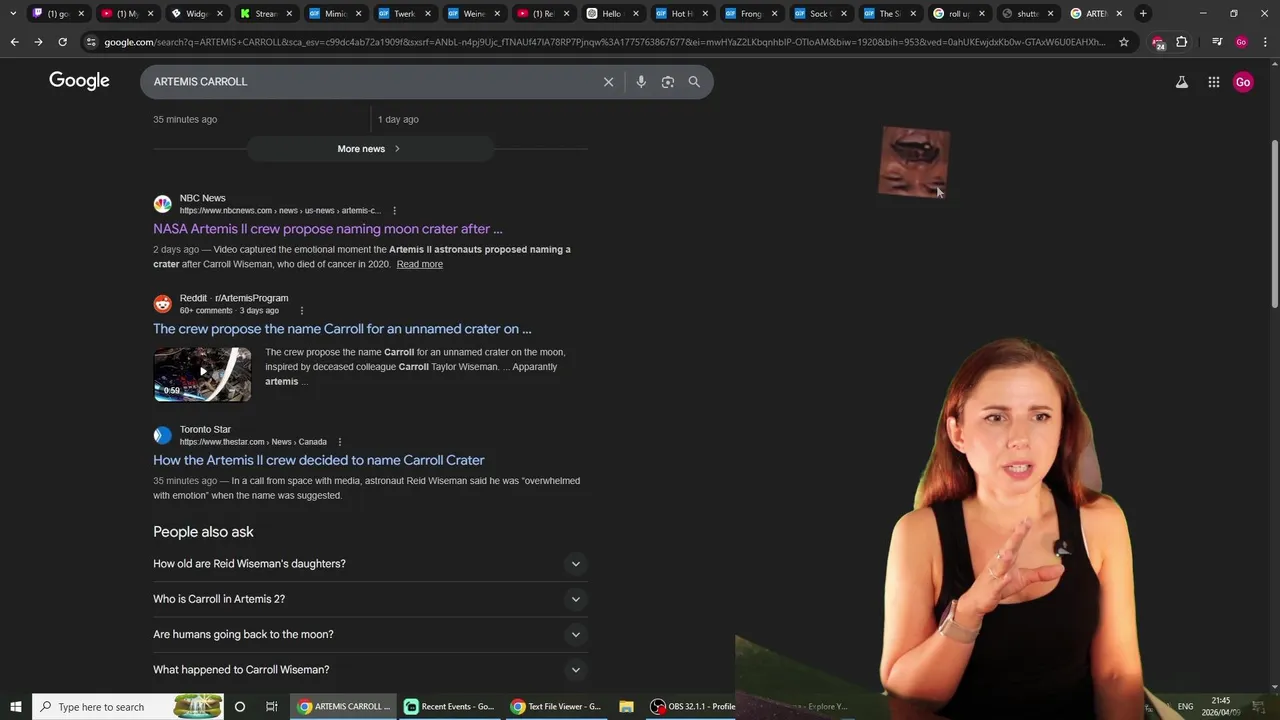
Task: Open Cortana circle on taskbar
Action: (240, 707)
